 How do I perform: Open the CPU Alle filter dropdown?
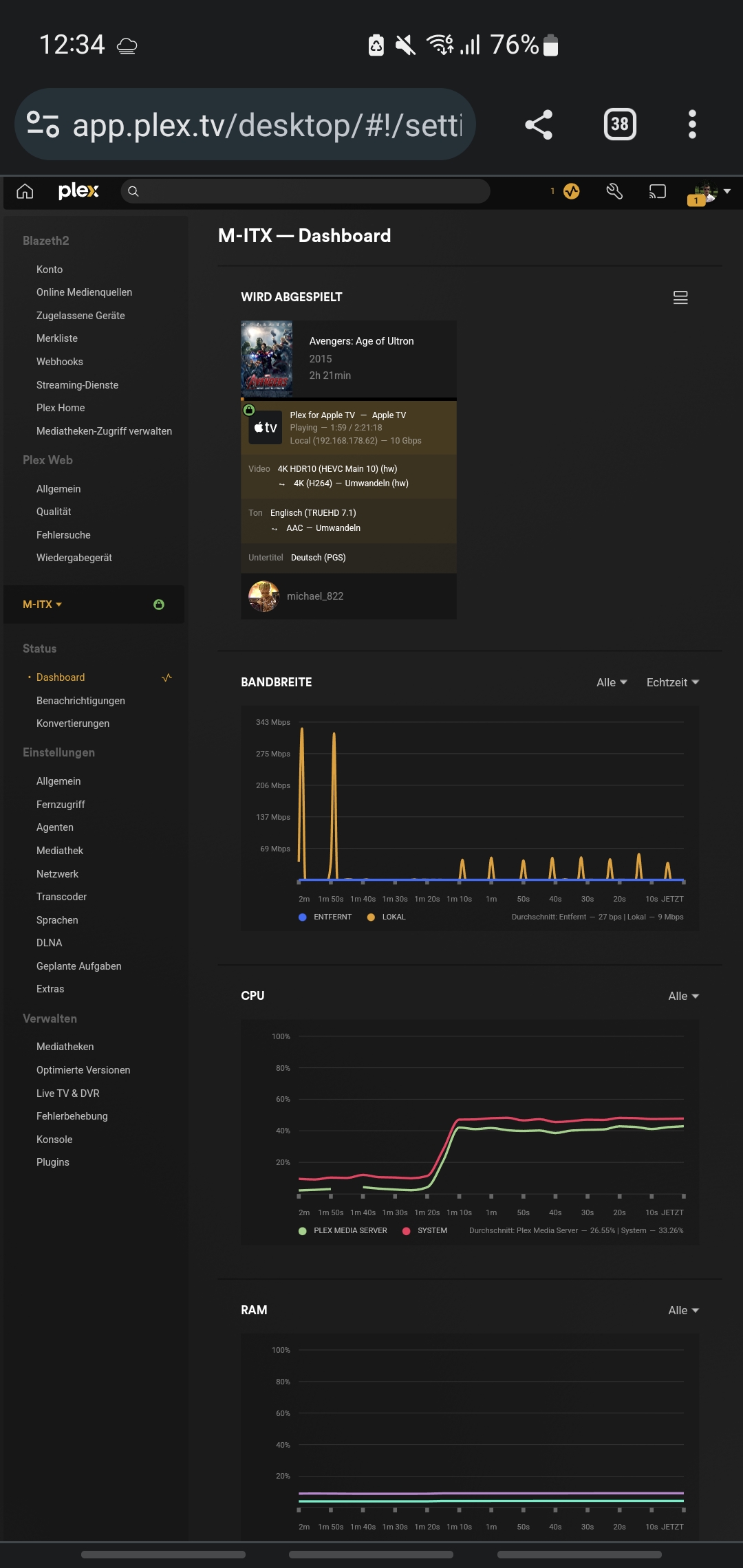683,996
